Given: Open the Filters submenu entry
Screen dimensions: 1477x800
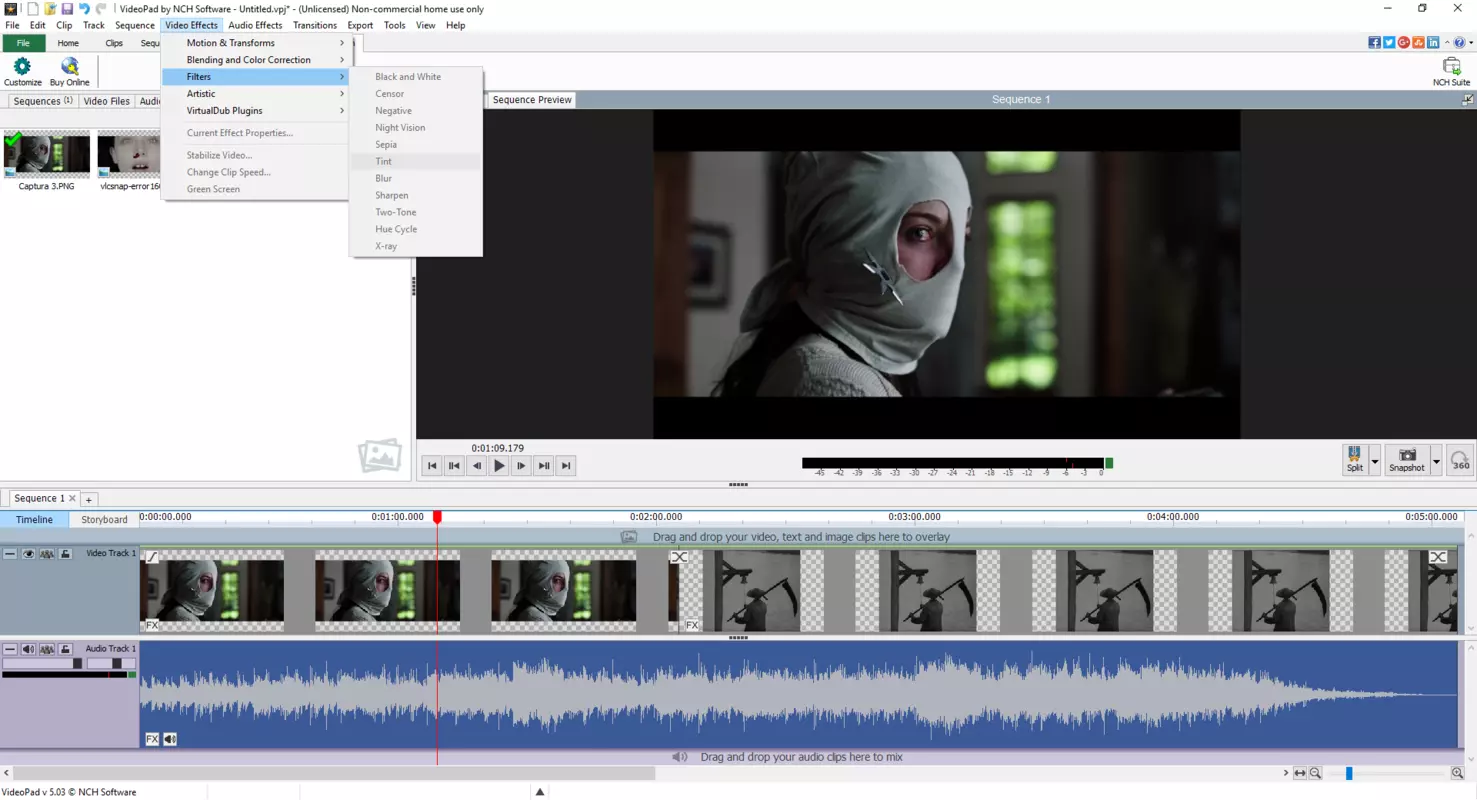Looking at the screenshot, I should coord(255,77).
